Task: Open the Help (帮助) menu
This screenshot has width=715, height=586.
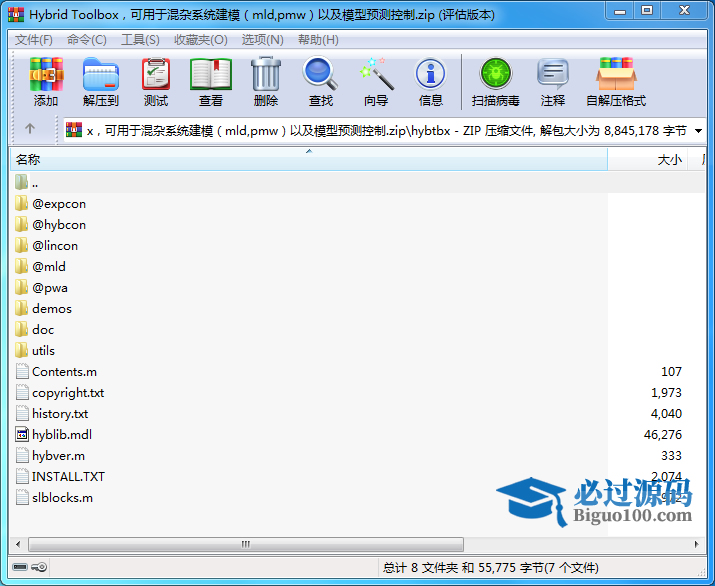Action: point(318,40)
